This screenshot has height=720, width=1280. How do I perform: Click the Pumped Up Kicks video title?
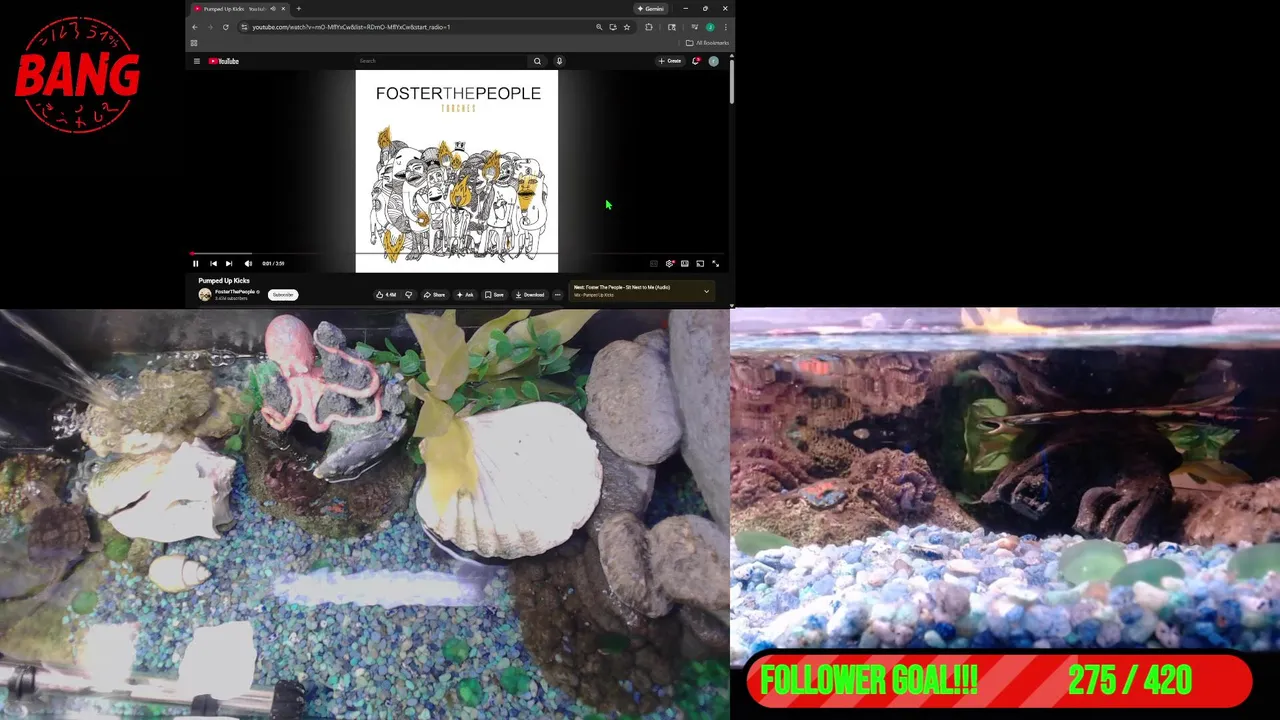[224, 281]
